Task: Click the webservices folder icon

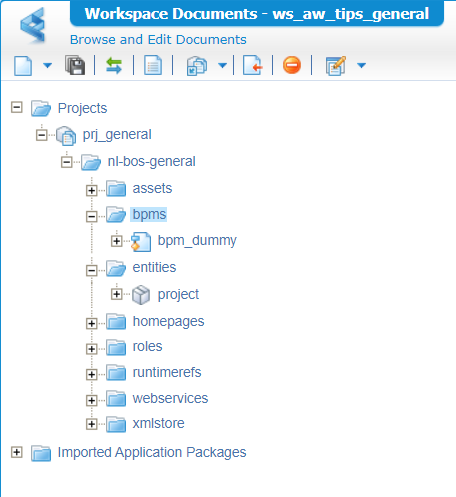Action: (116, 399)
